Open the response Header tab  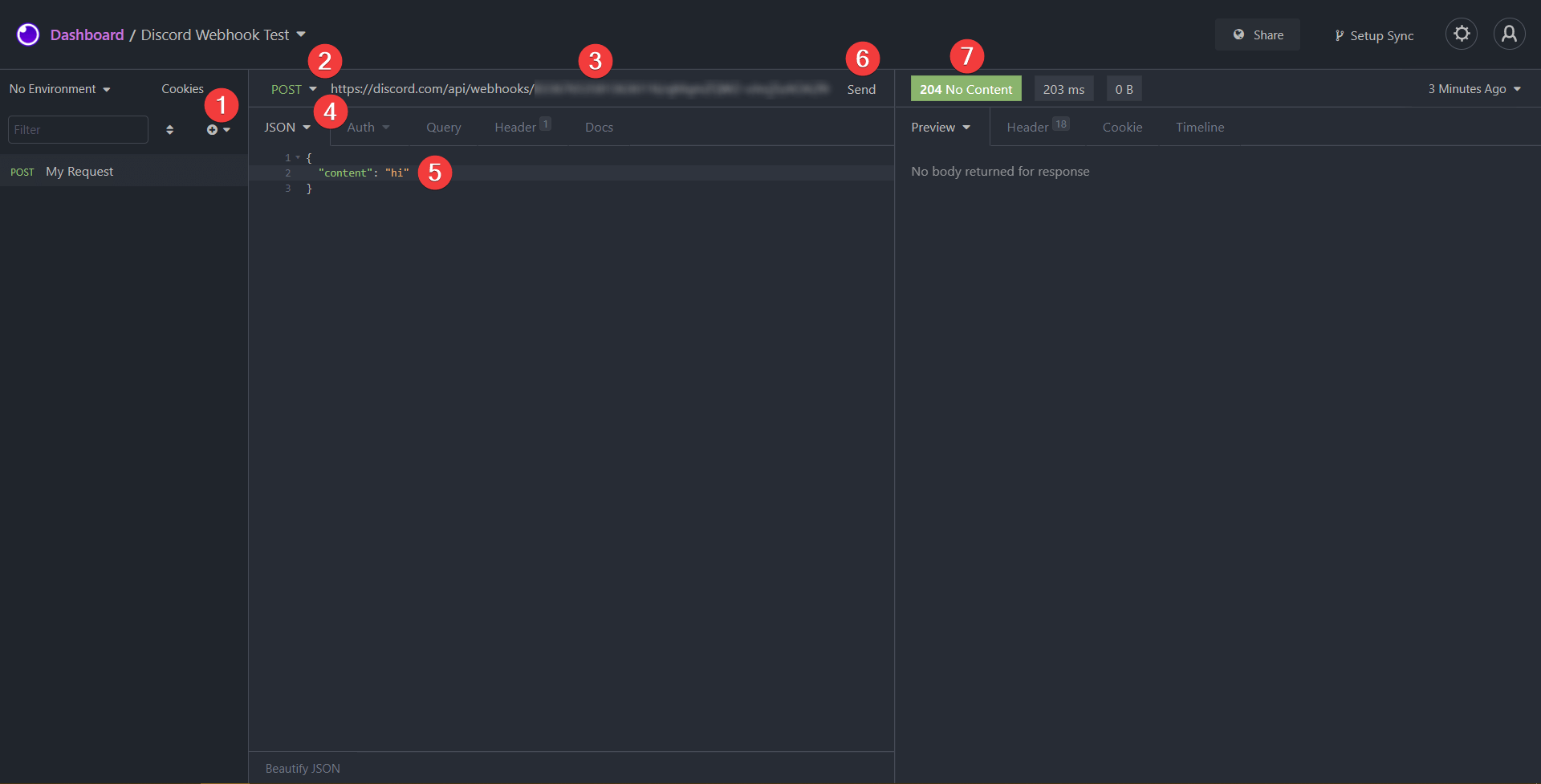[x=1037, y=127]
